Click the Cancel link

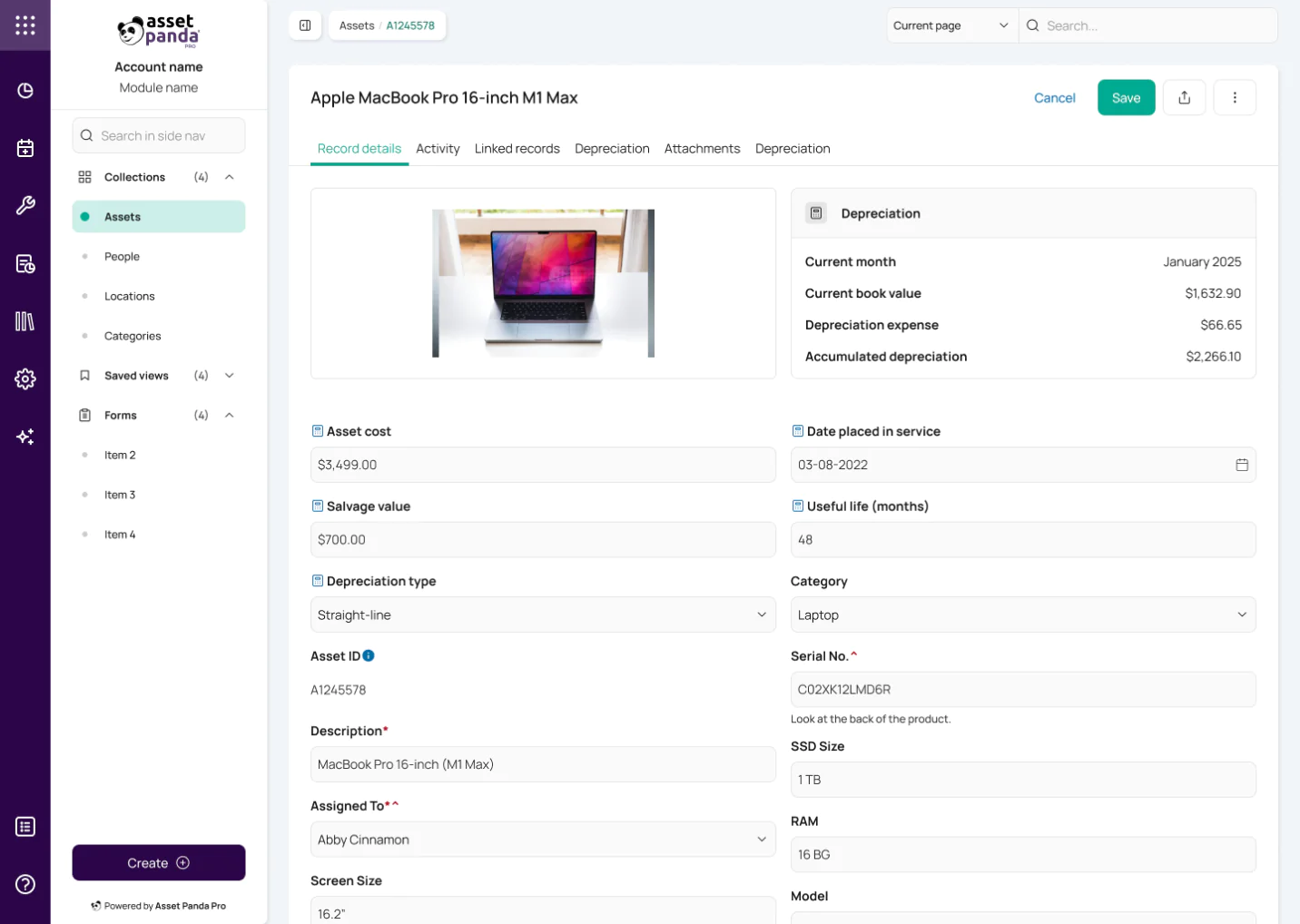1054,98
